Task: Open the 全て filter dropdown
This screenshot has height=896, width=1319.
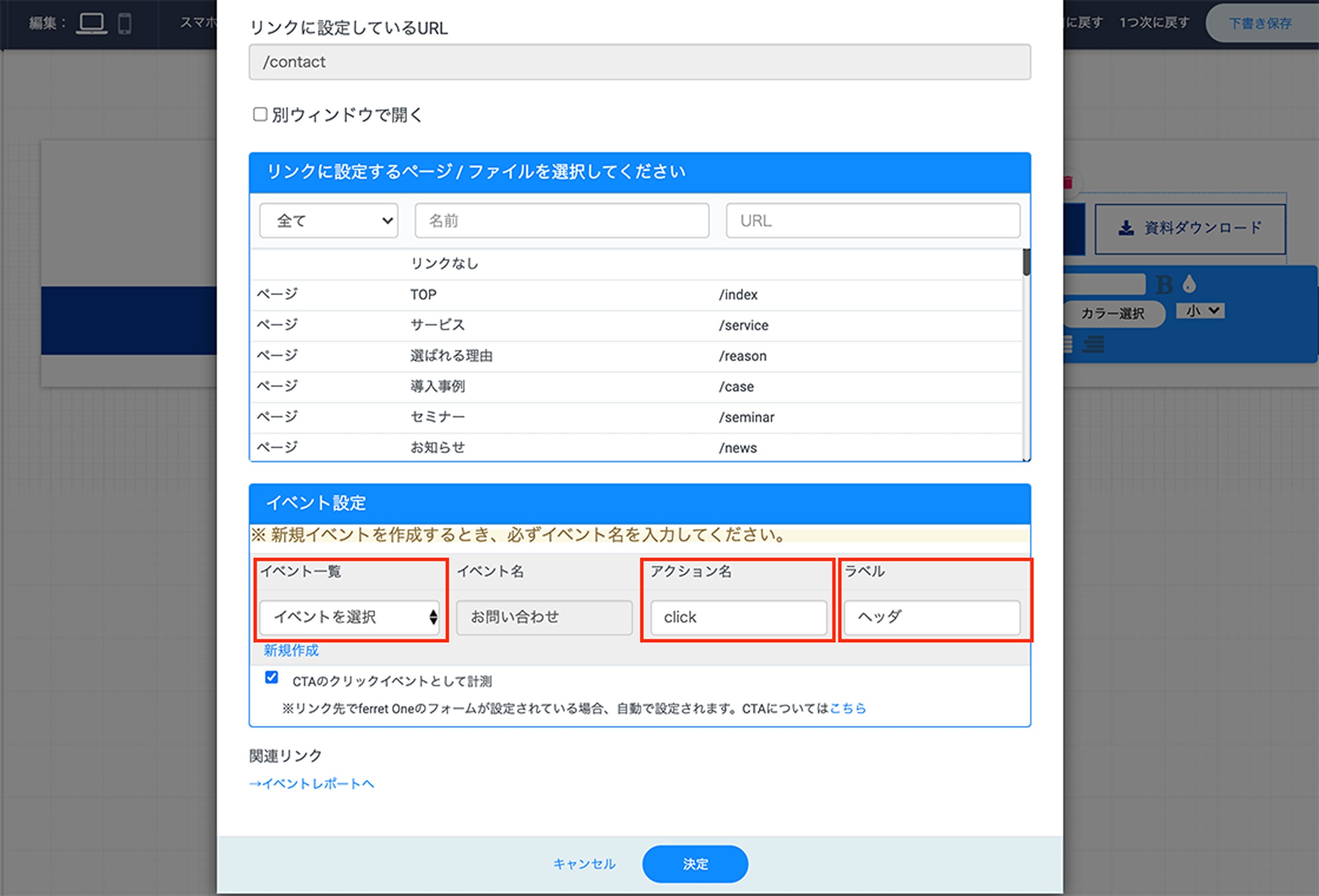Action: 329,221
